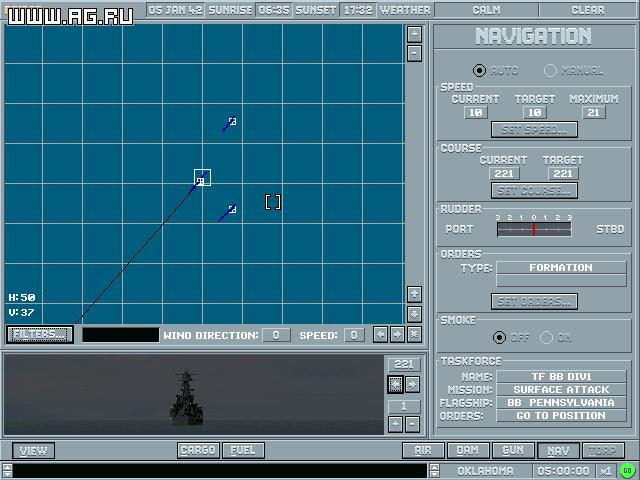Click the battleship in the view window
This screenshot has width=640, height=480.
187,398
